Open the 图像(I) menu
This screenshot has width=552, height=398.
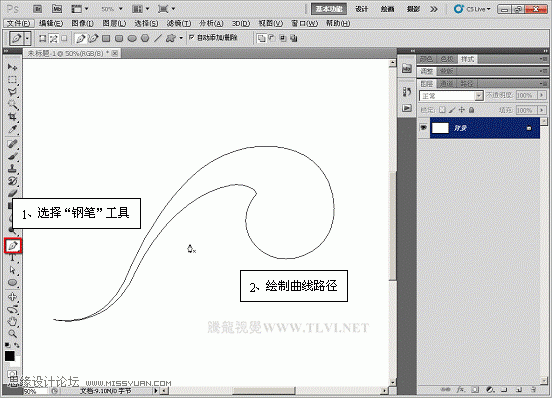[82, 23]
